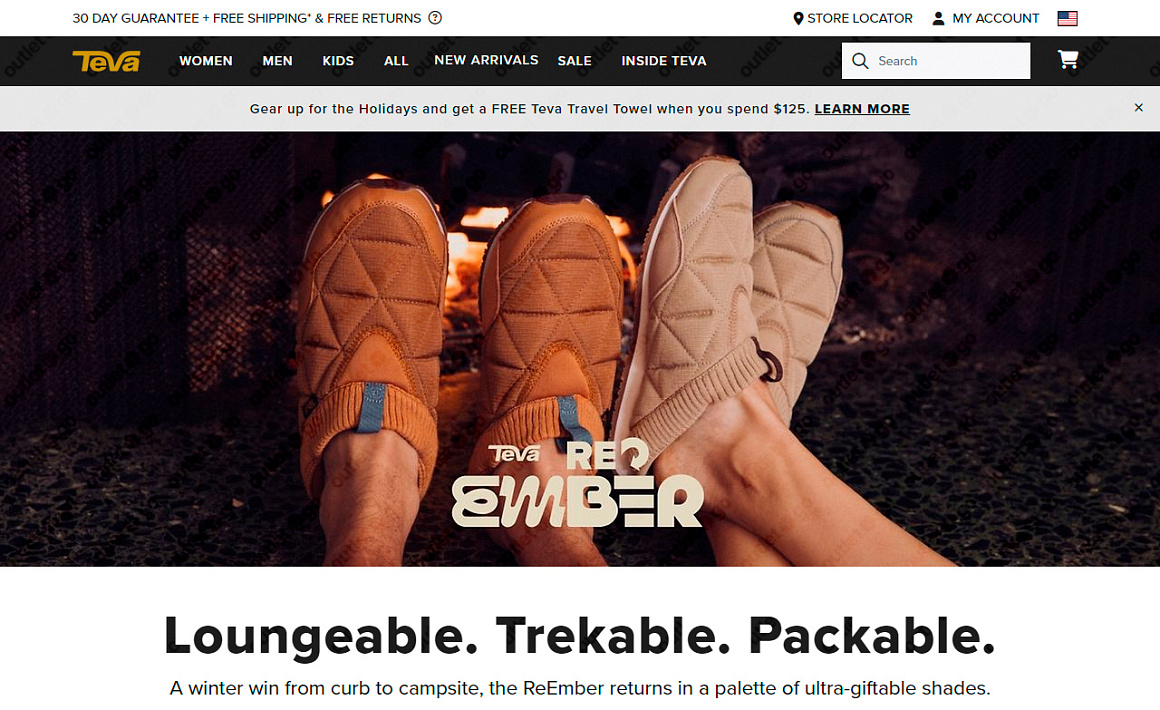Select the US flag country icon
1160x710 pixels.
tap(1067, 18)
